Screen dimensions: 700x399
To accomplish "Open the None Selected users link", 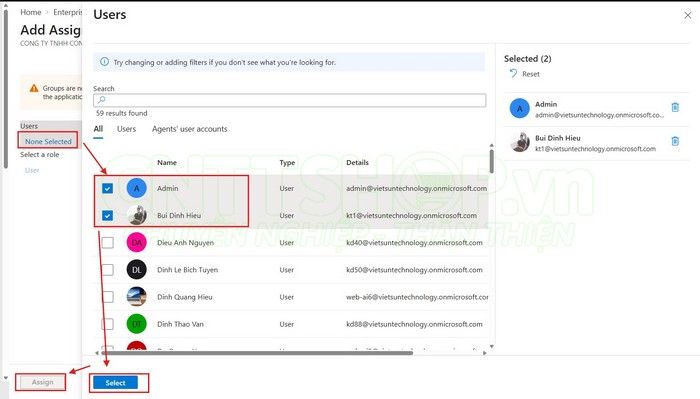I will (48, 141).
